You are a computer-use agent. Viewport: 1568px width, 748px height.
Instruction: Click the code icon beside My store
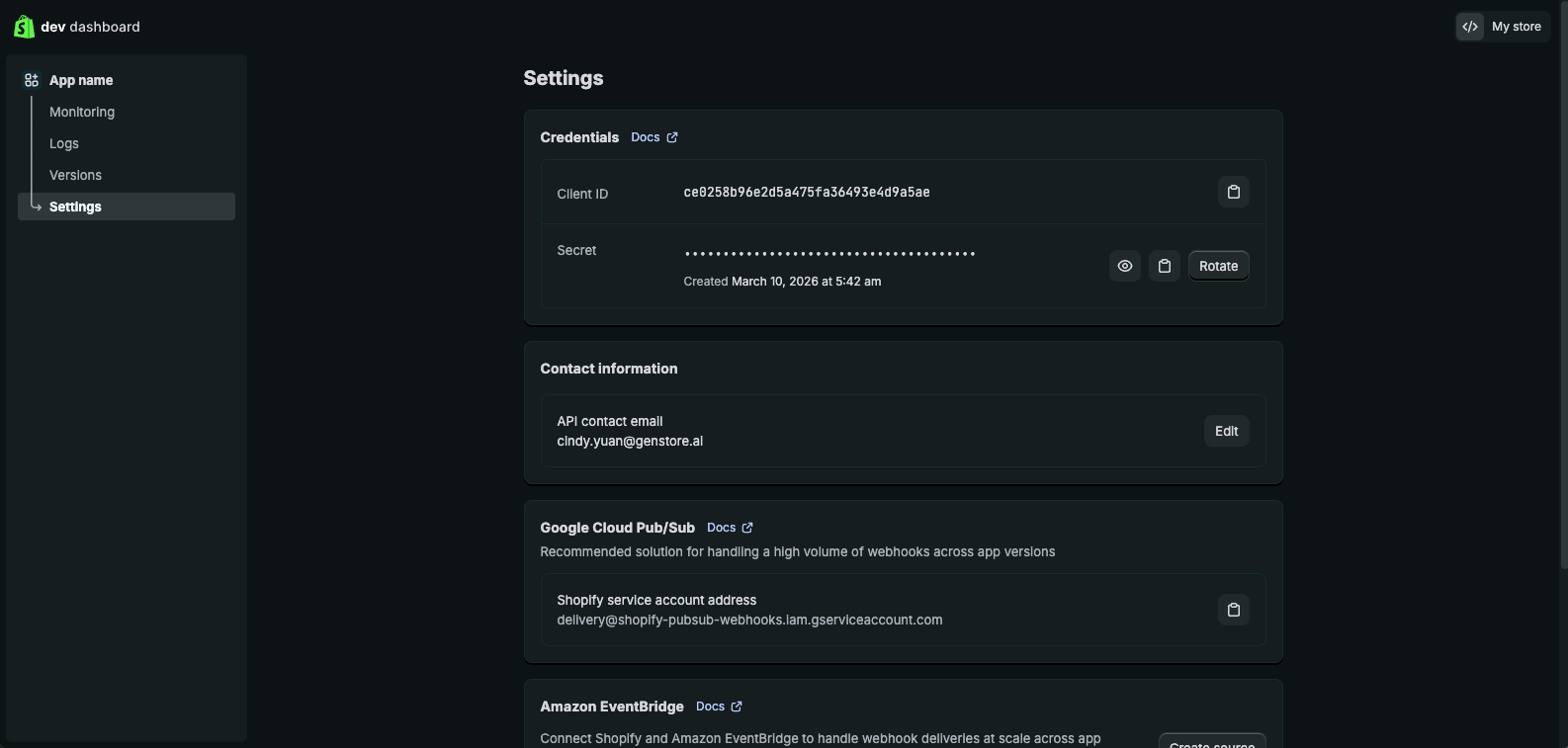click(1470, 27)
